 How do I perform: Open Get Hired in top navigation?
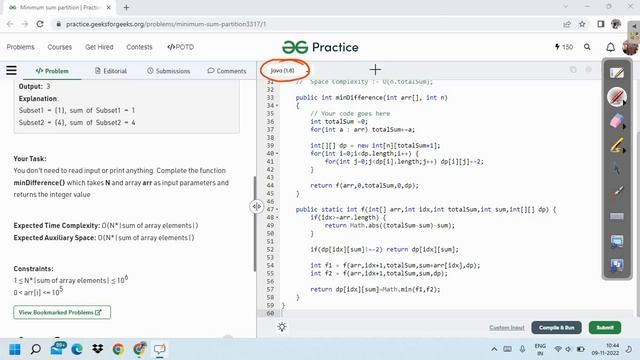point(99,47)
